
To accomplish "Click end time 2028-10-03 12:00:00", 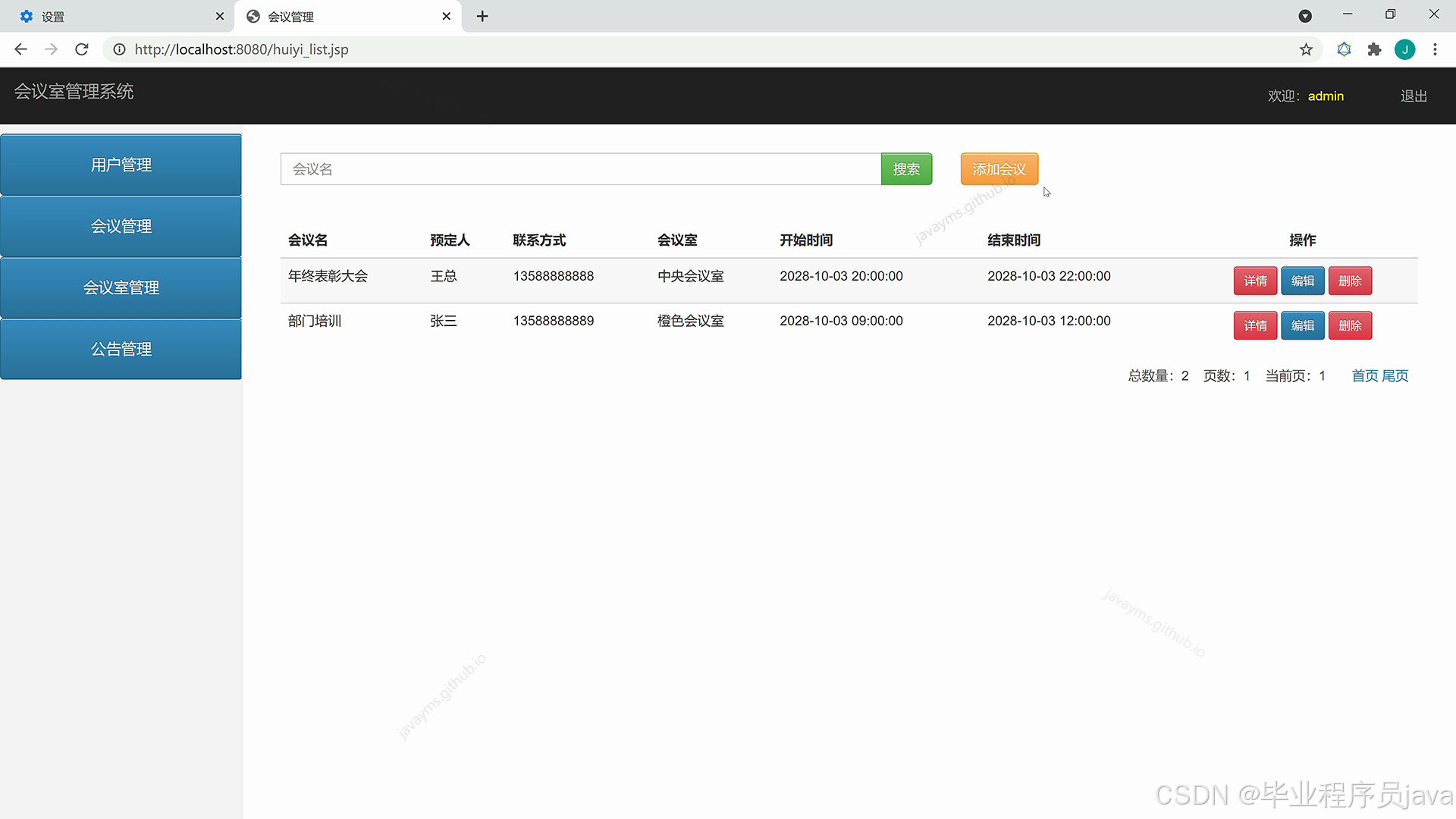I will 1049,321.
